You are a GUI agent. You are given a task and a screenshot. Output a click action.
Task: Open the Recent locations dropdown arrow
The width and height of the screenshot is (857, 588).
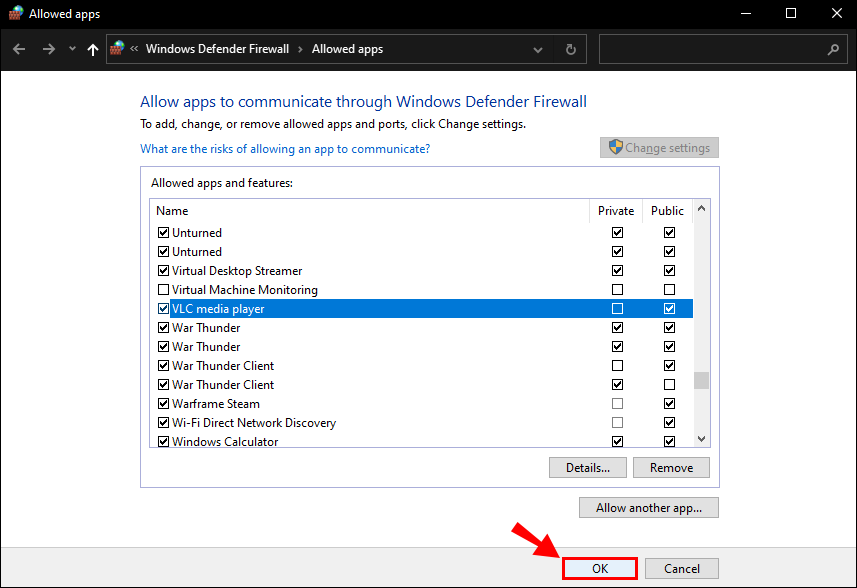[72, 49]
